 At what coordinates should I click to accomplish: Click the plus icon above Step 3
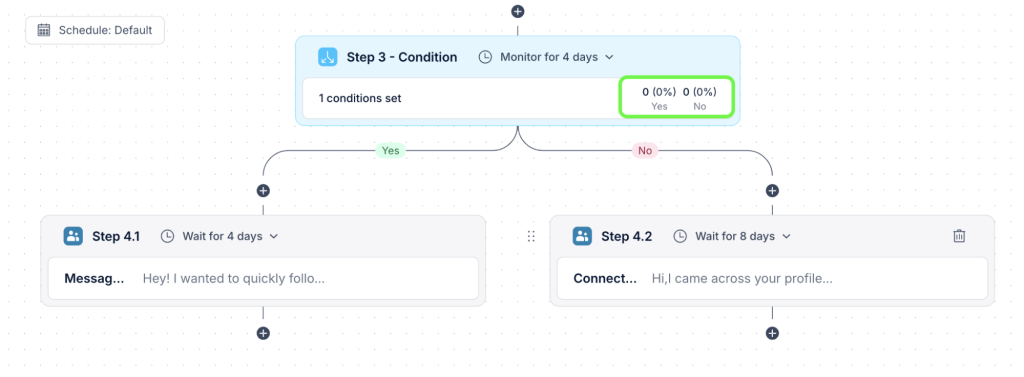coord(518,11)
